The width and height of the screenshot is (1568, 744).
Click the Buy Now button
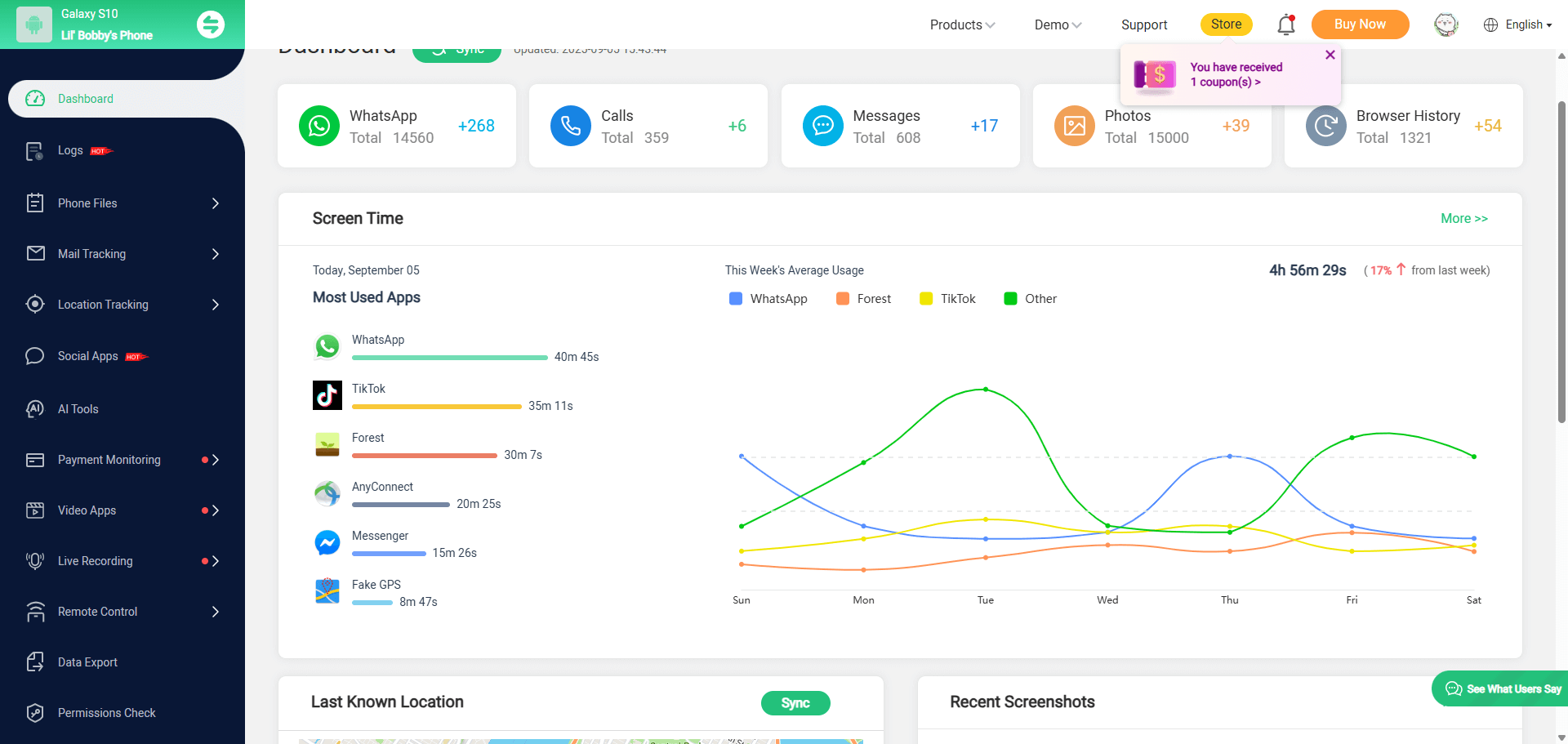(x=1360, y=25)
